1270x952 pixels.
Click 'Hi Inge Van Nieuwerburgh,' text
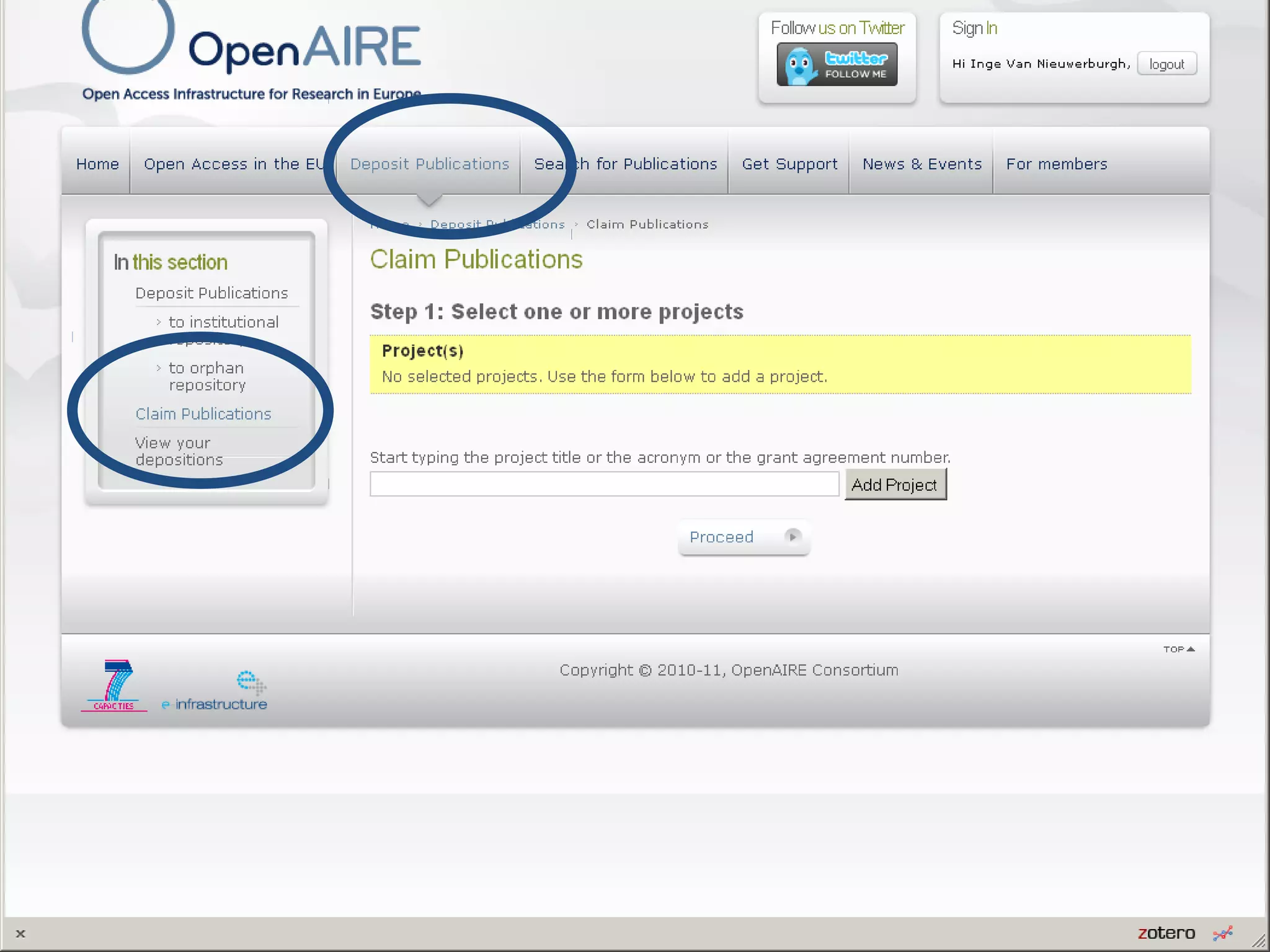(x=1041, y=64)
